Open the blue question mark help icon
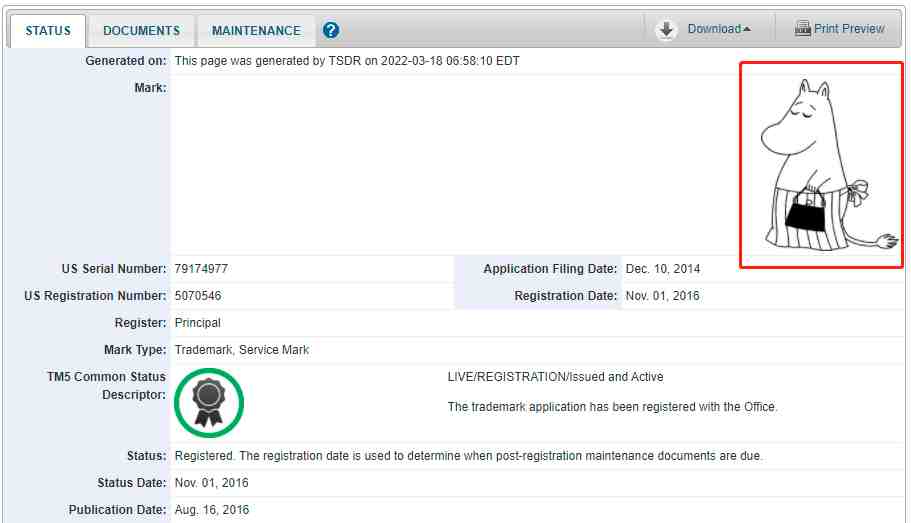Screen dimensions: 911x523 (331, 30)
